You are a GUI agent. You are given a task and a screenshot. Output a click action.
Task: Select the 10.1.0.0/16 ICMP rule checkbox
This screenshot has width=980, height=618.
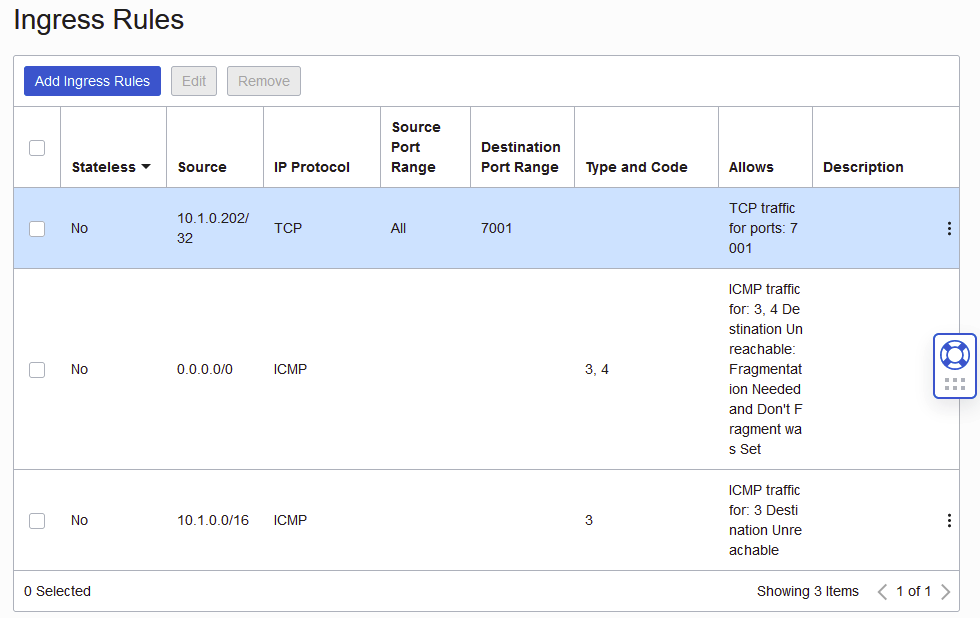[x=37, y=520]
